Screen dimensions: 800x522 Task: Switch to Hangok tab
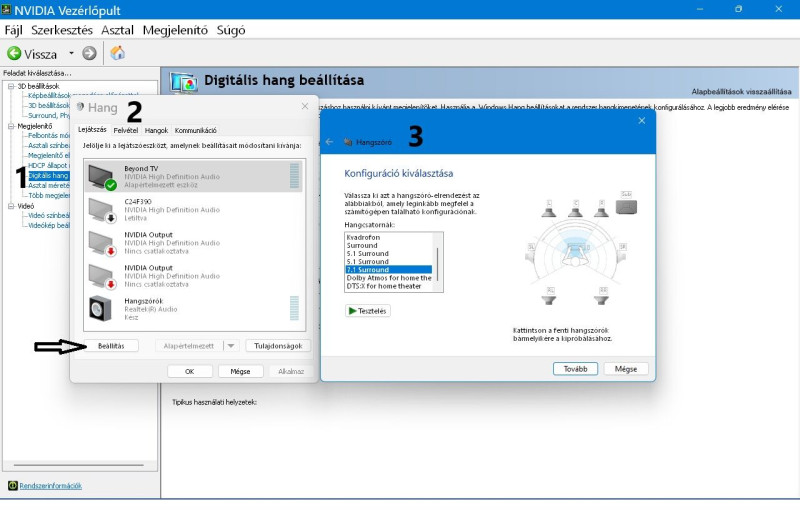click(x=156, y=130)
